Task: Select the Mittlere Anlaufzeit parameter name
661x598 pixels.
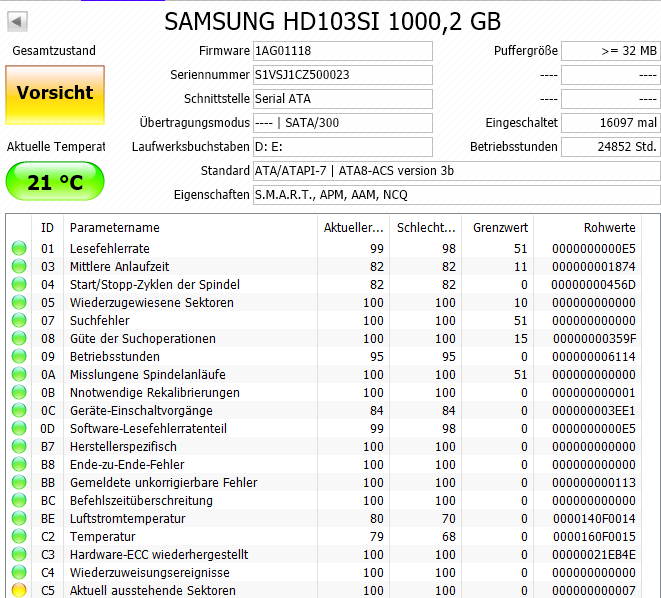Action: click(119, 267)
